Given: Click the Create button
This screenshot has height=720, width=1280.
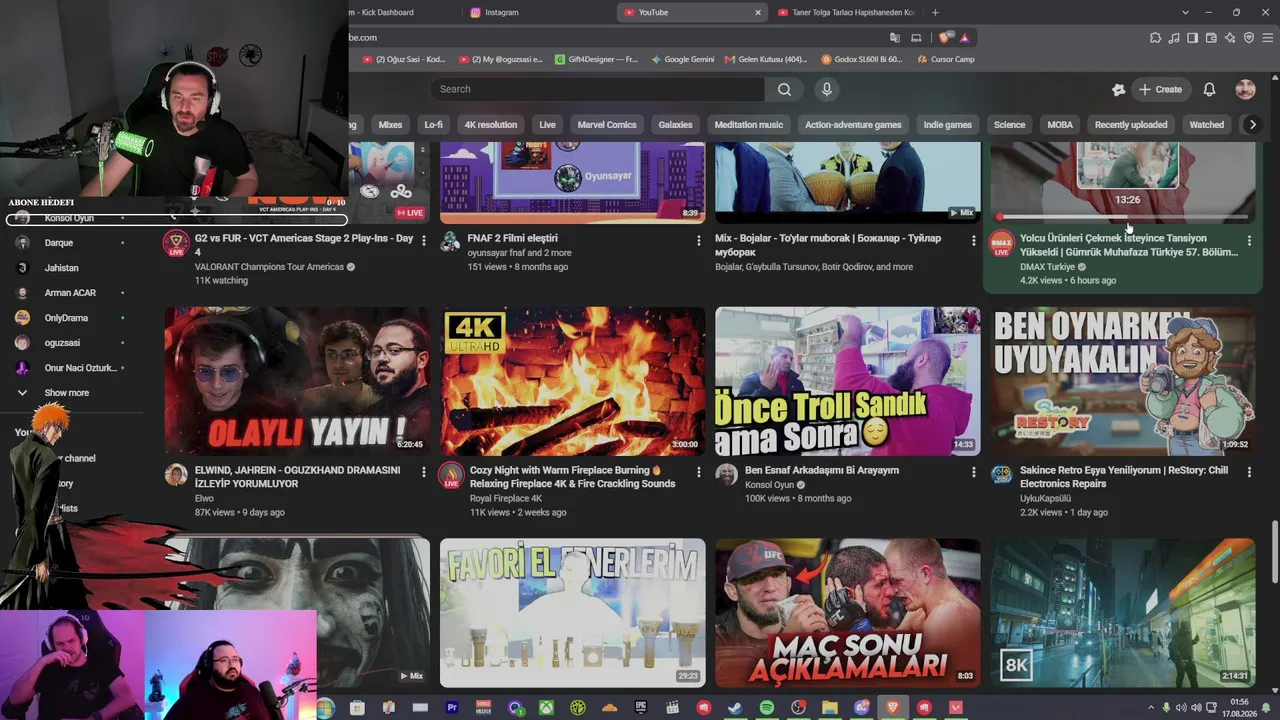Looking at the screenshot, I should click(1160, 89).
